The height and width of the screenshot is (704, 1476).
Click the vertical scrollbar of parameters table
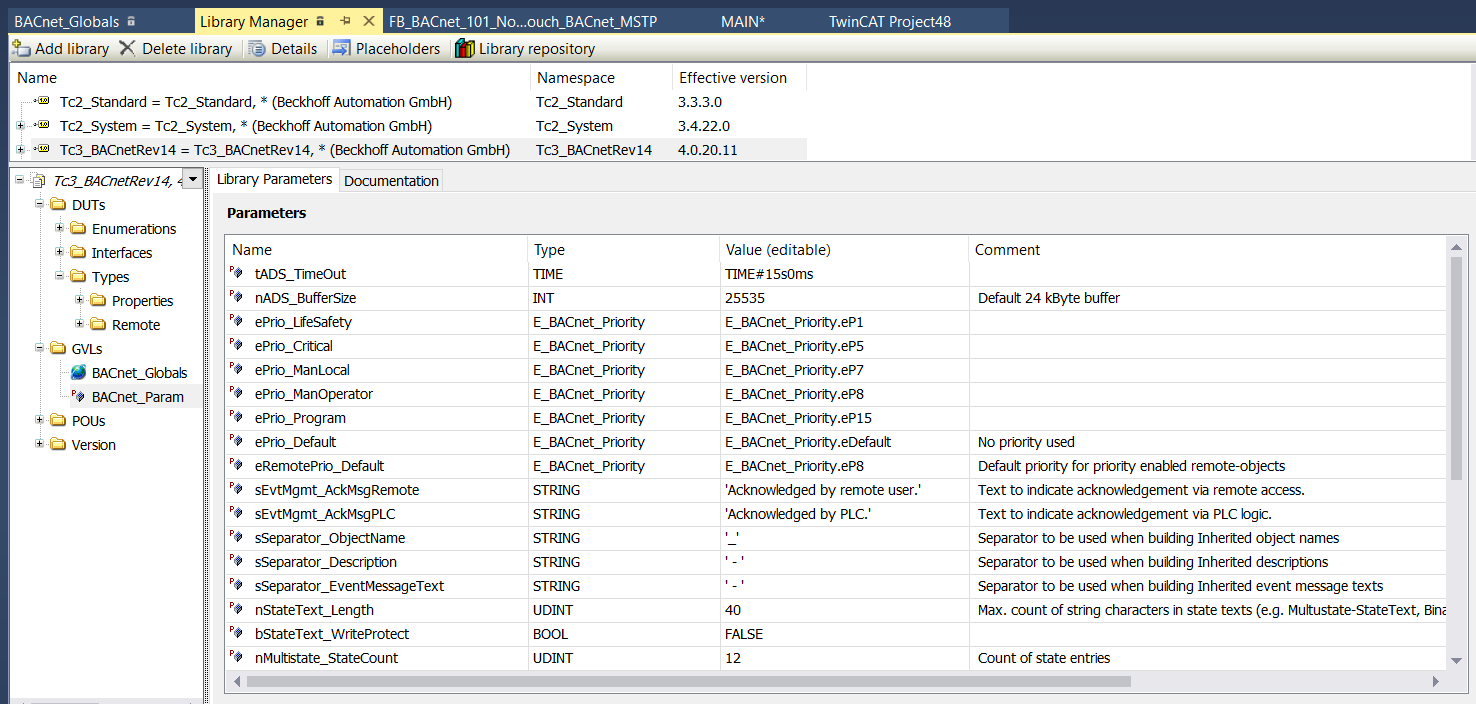(1457, 367)
